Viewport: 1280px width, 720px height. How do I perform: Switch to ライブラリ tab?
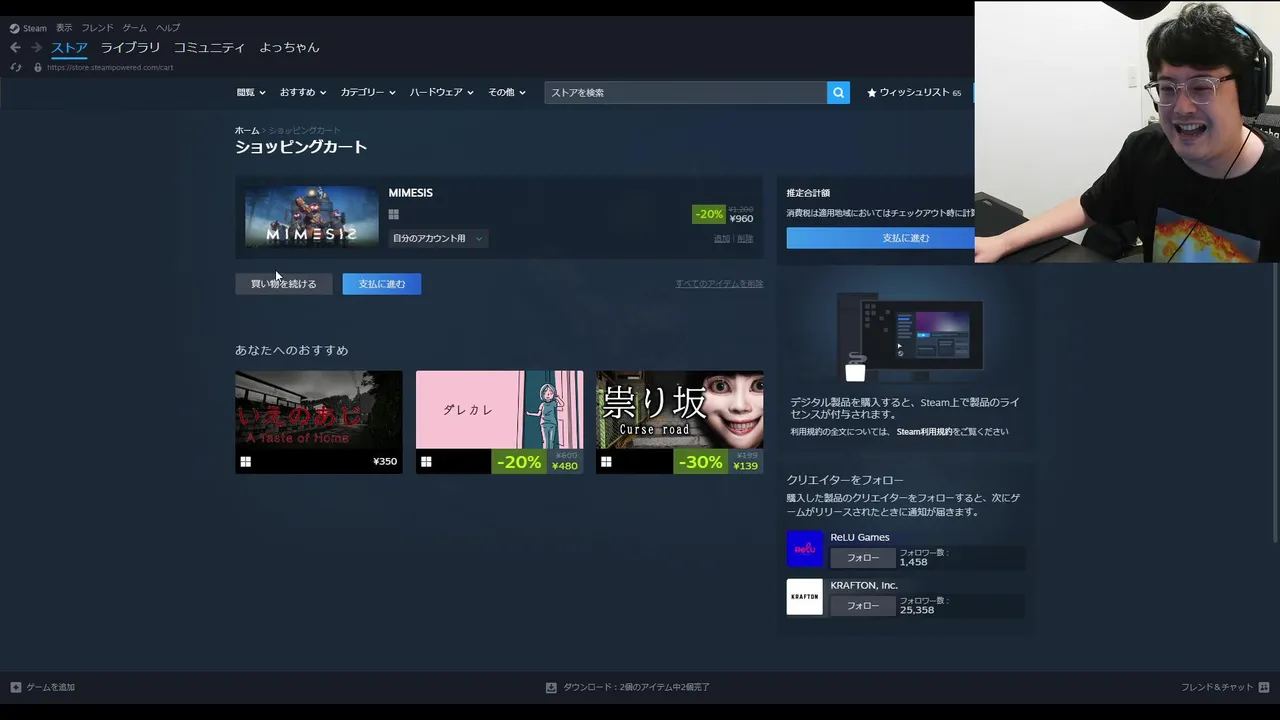130,47
